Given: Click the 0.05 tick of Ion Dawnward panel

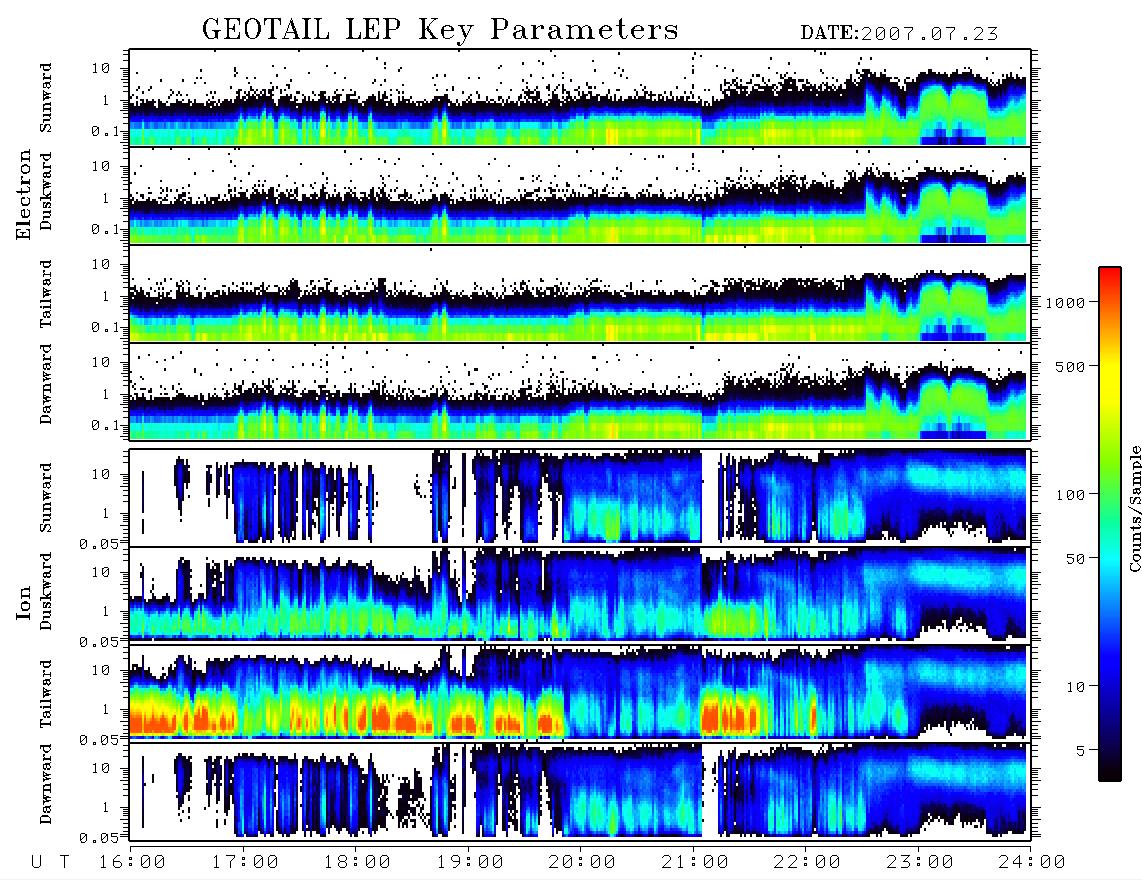Looking at the screenshot, I should (x=99, y=838).
